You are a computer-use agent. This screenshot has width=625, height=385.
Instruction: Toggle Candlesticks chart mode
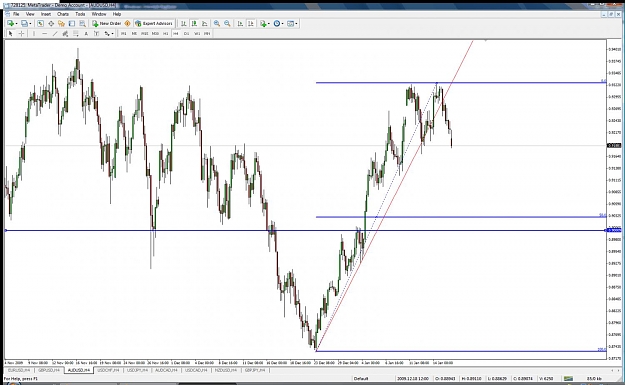coord(194,24)
